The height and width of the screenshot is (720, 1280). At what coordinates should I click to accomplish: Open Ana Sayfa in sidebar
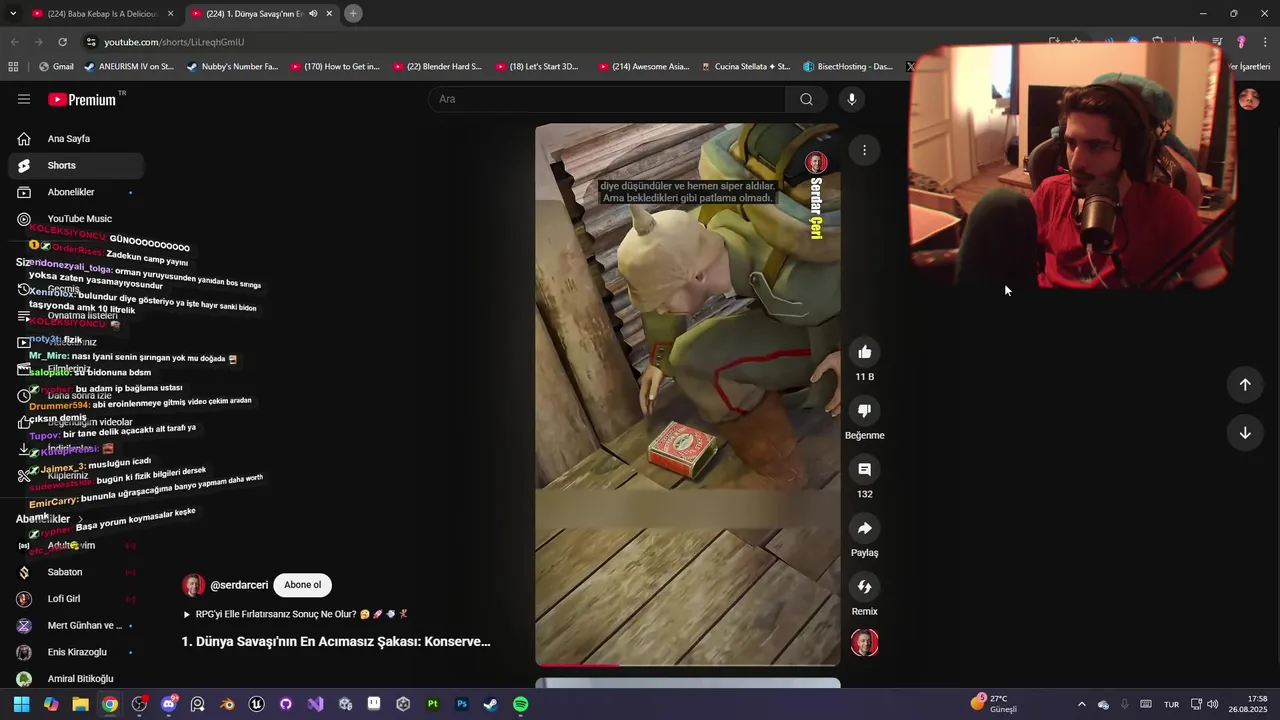(75, 139)
